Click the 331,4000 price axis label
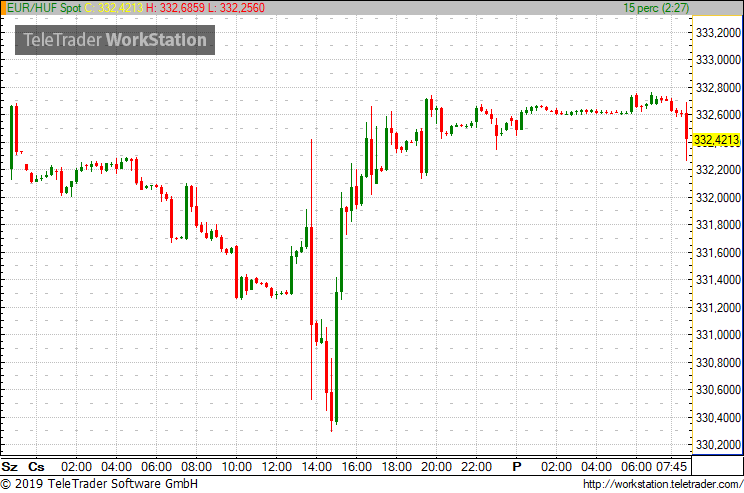The image size is (744, 493). coord(718,280)
